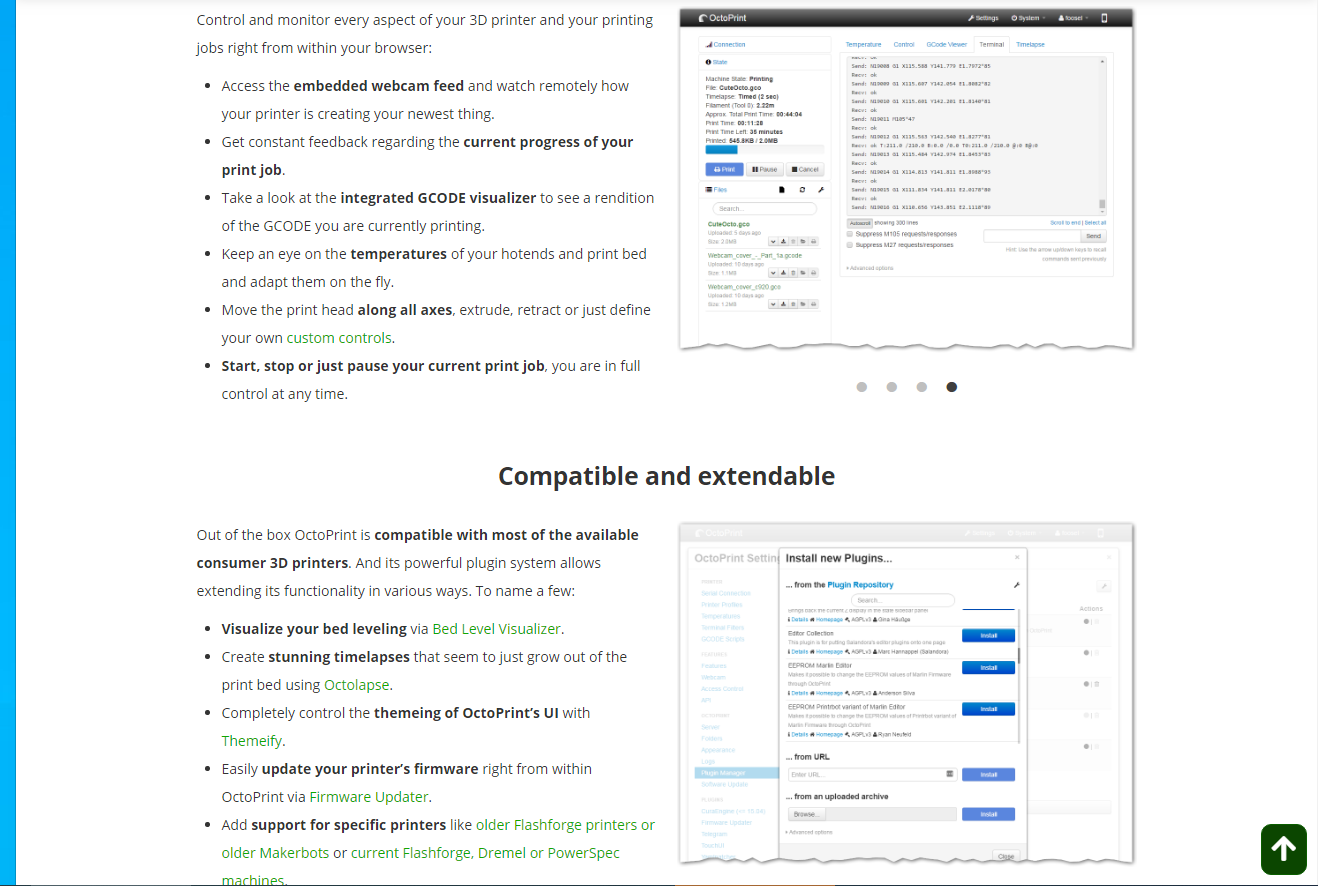Click the wrench icon beside Plugin Repository
Image resolution: width=1318 pixels, height=886 pixels.
[x=1016, y=585]
